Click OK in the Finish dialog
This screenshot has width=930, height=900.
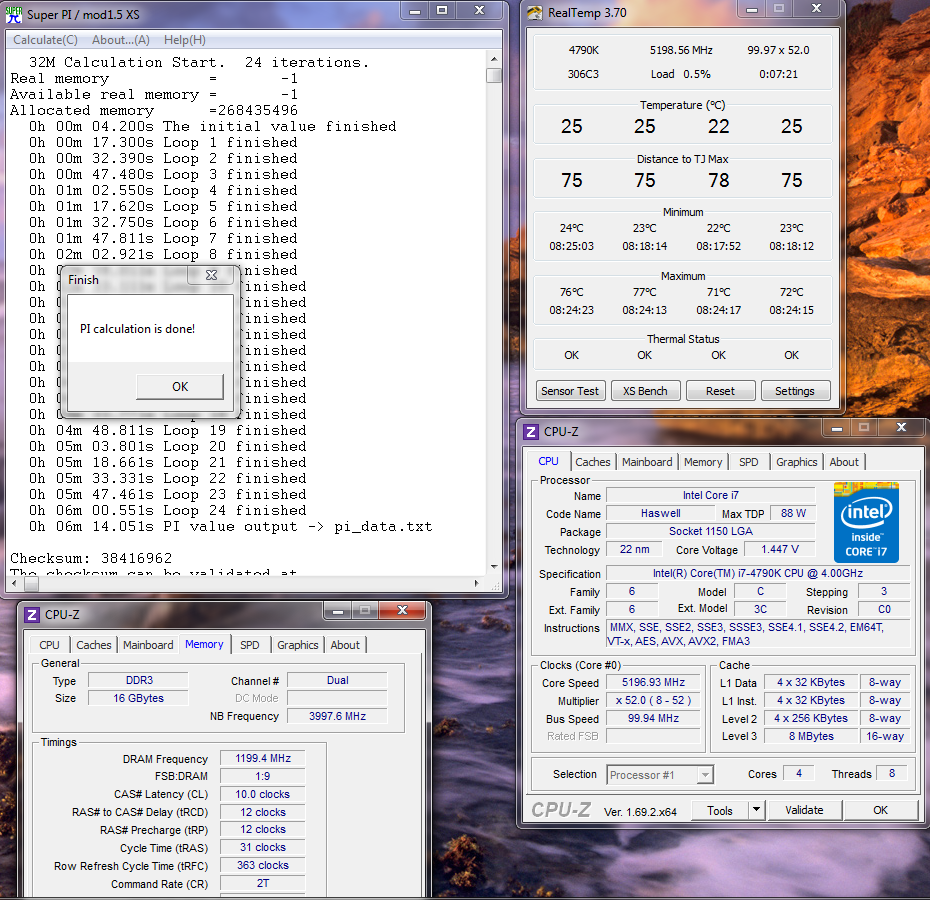[x=180, y=387]
